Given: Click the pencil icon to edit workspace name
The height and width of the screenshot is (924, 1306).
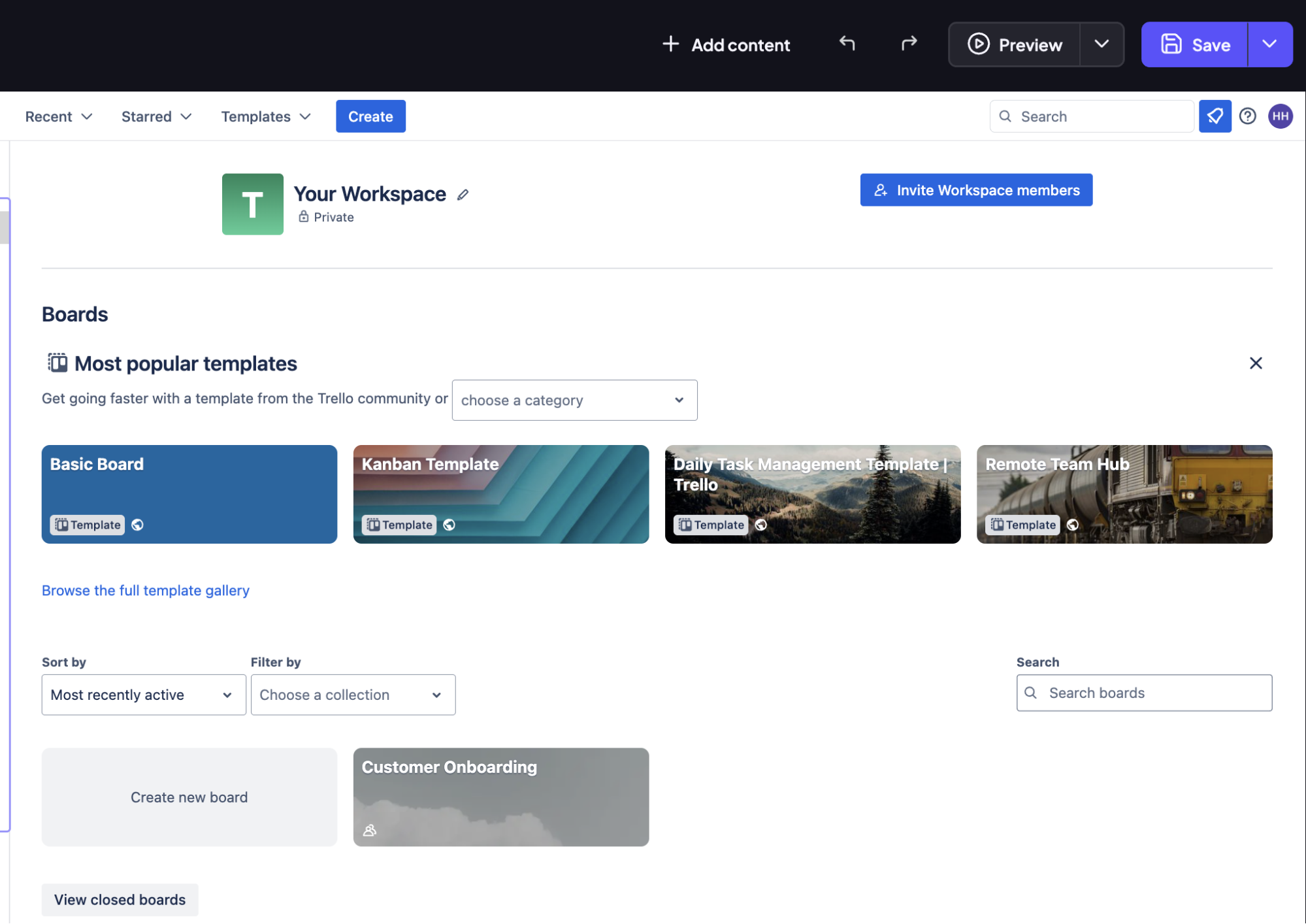Looking at the screenshot, I should click(x=463, y=195).
